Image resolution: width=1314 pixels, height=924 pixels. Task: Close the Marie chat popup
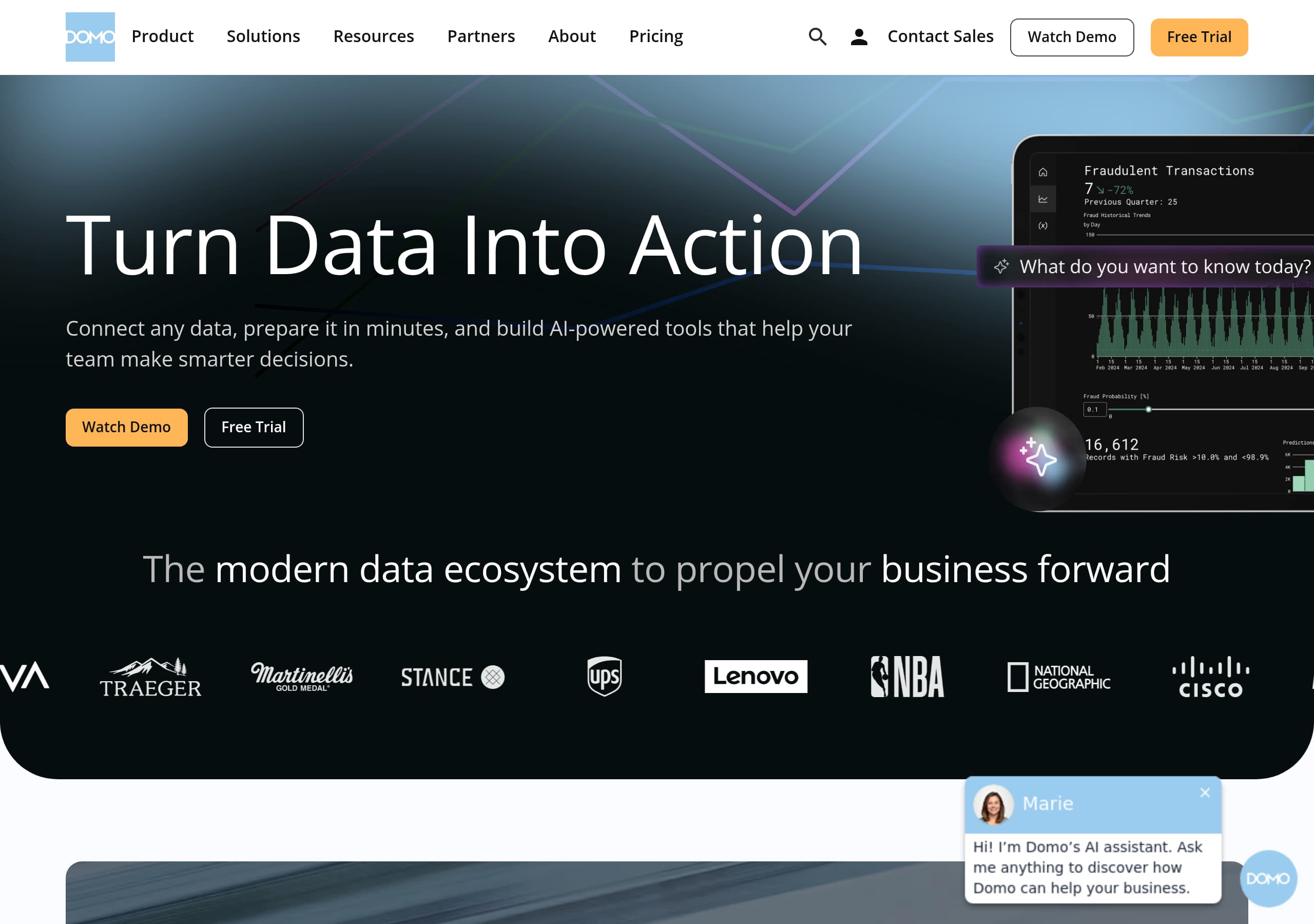pos(1205,792)
